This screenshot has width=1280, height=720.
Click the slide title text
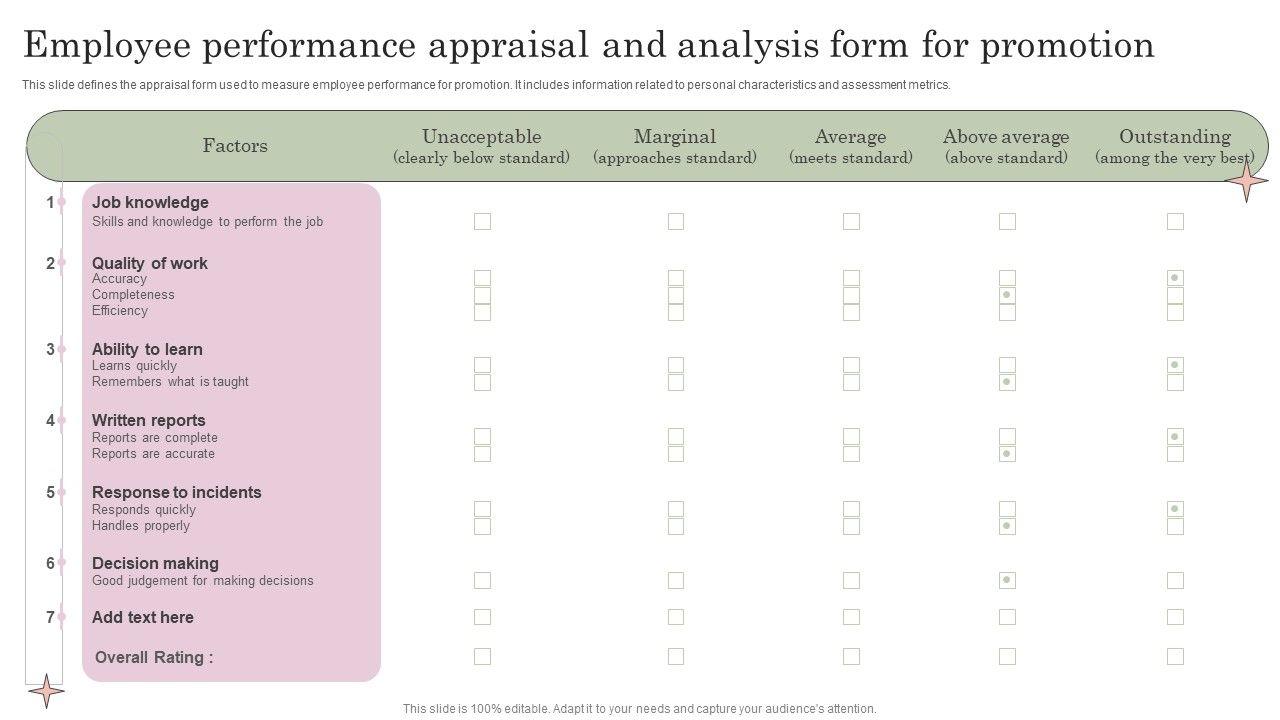(588, 46)
